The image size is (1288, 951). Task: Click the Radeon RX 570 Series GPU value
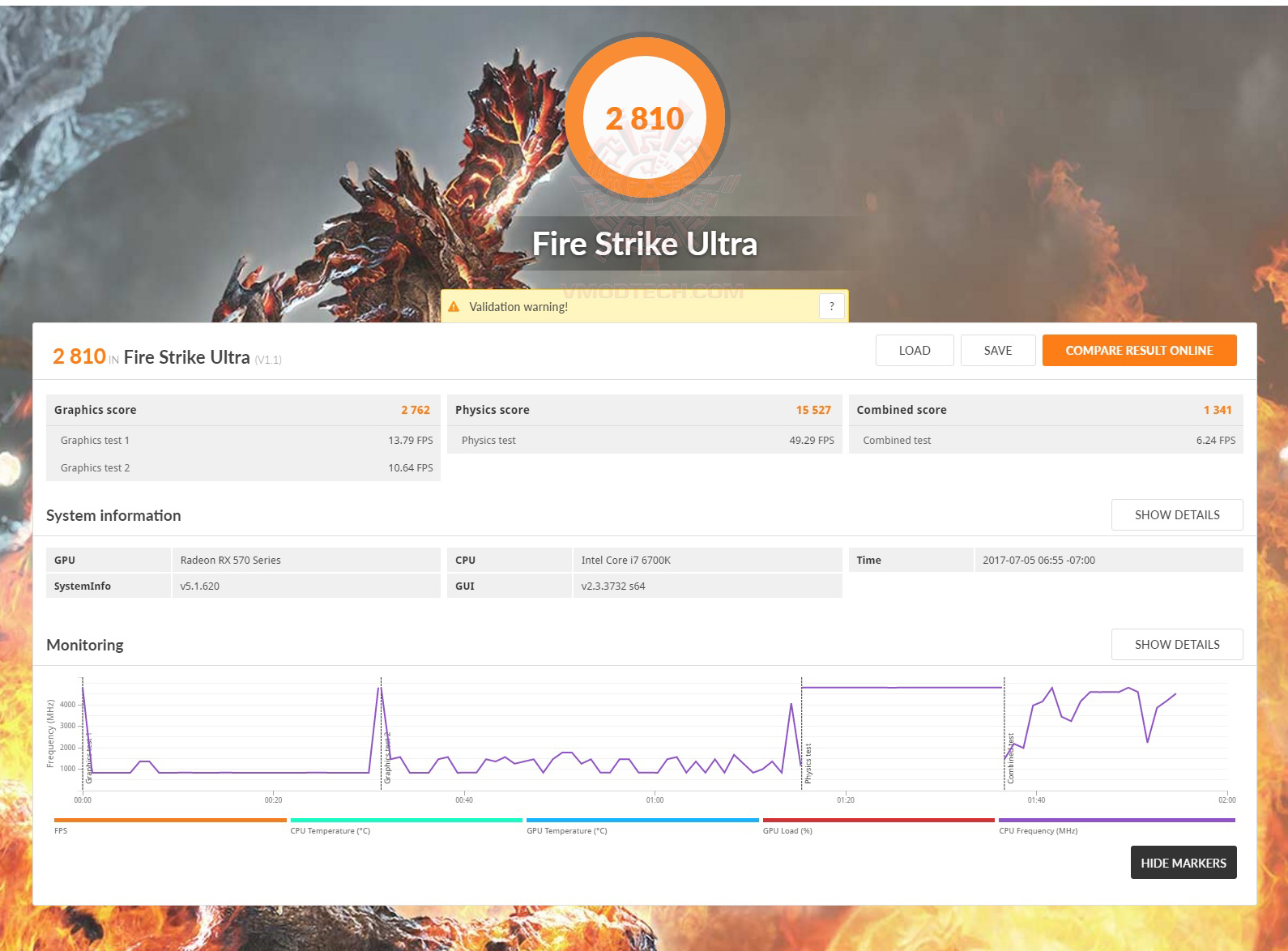point(231,561)
